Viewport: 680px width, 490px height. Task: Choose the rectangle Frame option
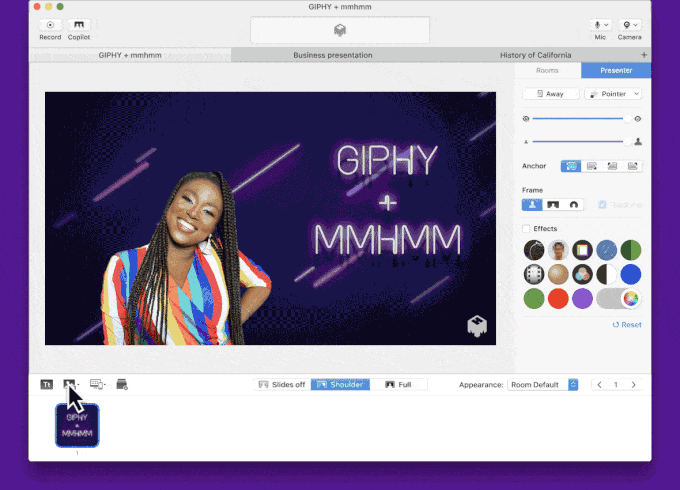[x=553, y=205]
